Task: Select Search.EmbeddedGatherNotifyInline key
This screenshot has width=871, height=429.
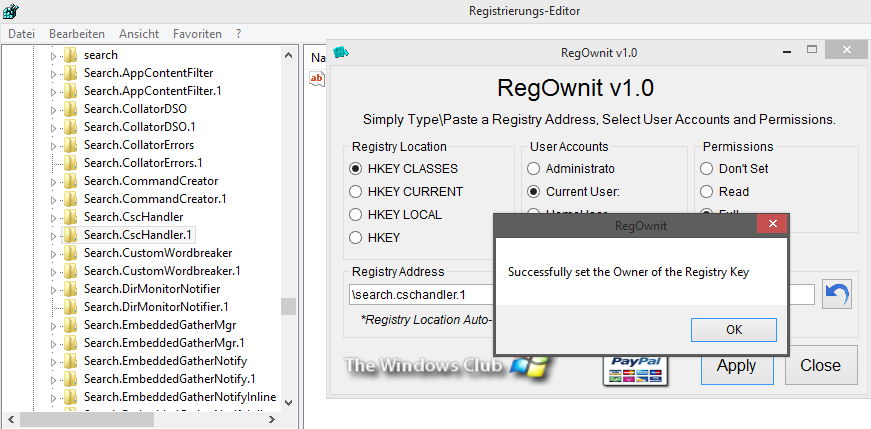Action: click(180, 397)
